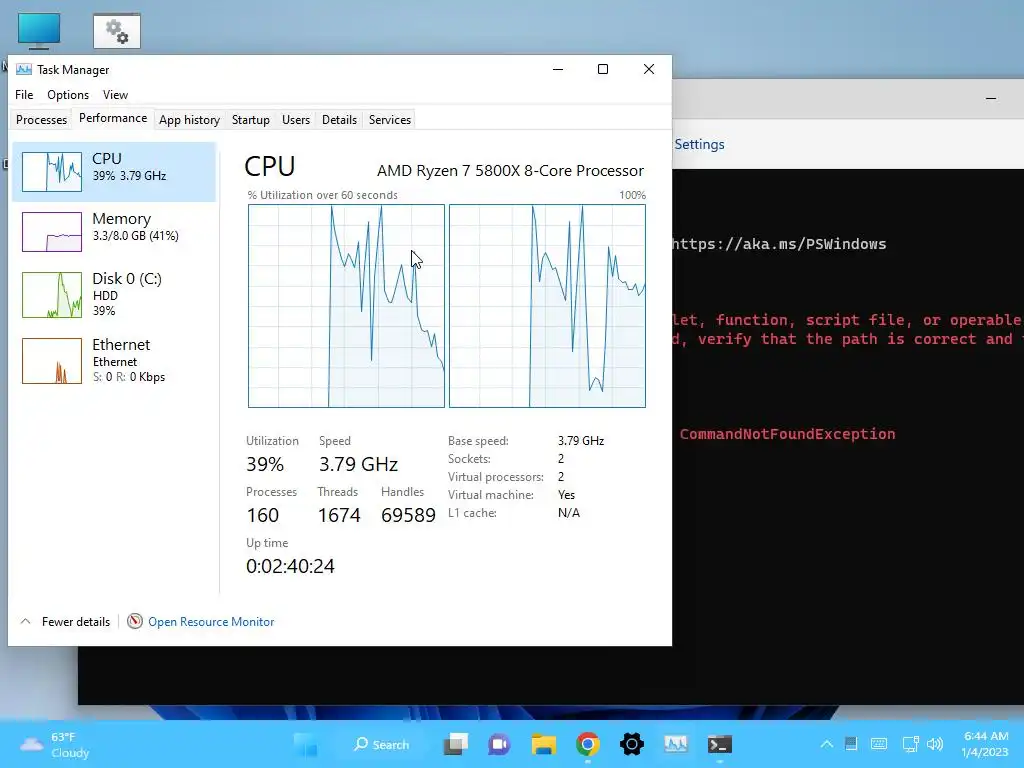This screenshot has height=768, width=1024.
Task: Show hidden icons in system tray
Action: coord(827,744)
